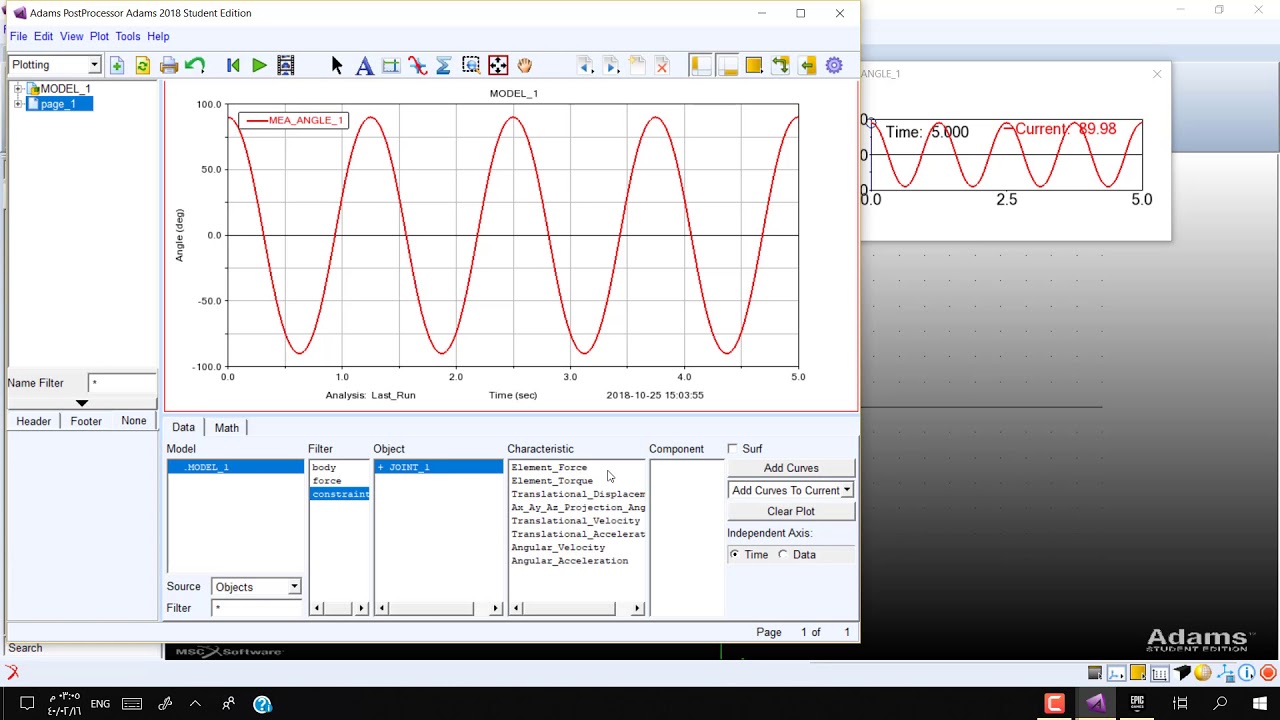Select Angular_Acceleration in Characteristic list
Image resolution: width=1280 pixels, height=720 pixels.
point(570,561)
